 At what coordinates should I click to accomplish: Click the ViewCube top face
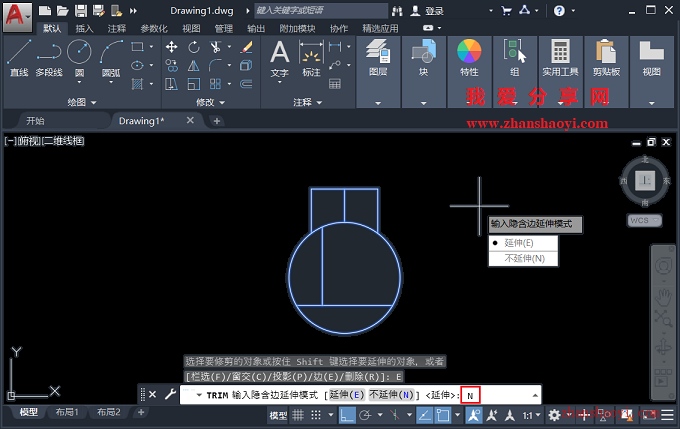click(645, 180)
